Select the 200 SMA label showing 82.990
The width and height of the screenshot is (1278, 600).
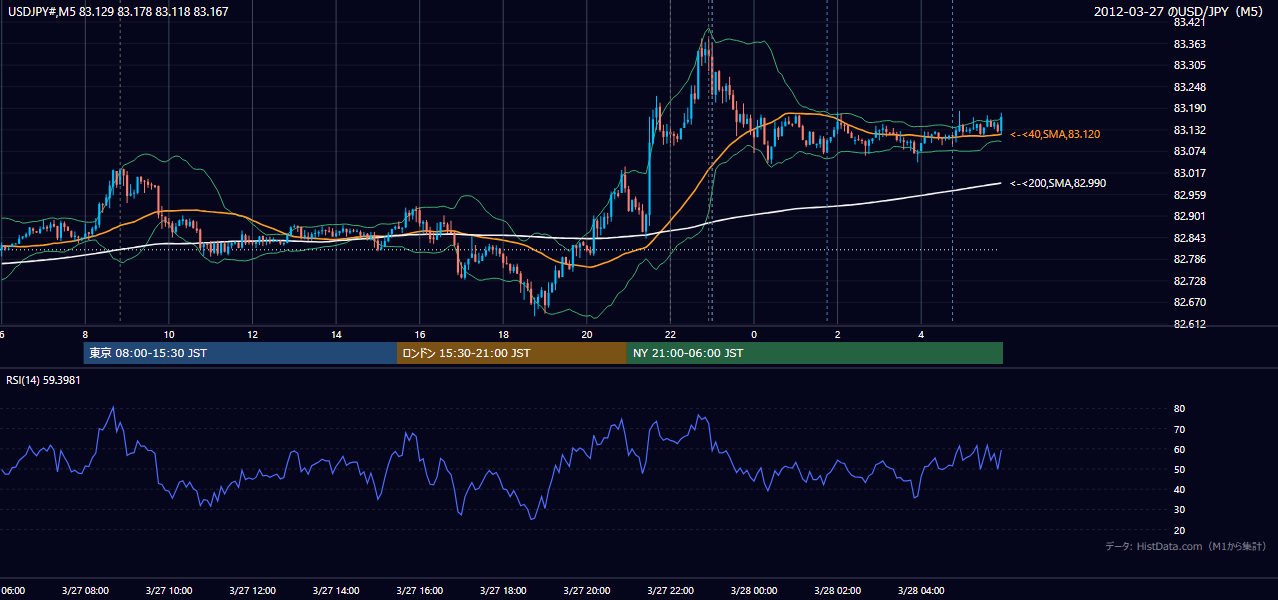click(x=1058, y=183)
